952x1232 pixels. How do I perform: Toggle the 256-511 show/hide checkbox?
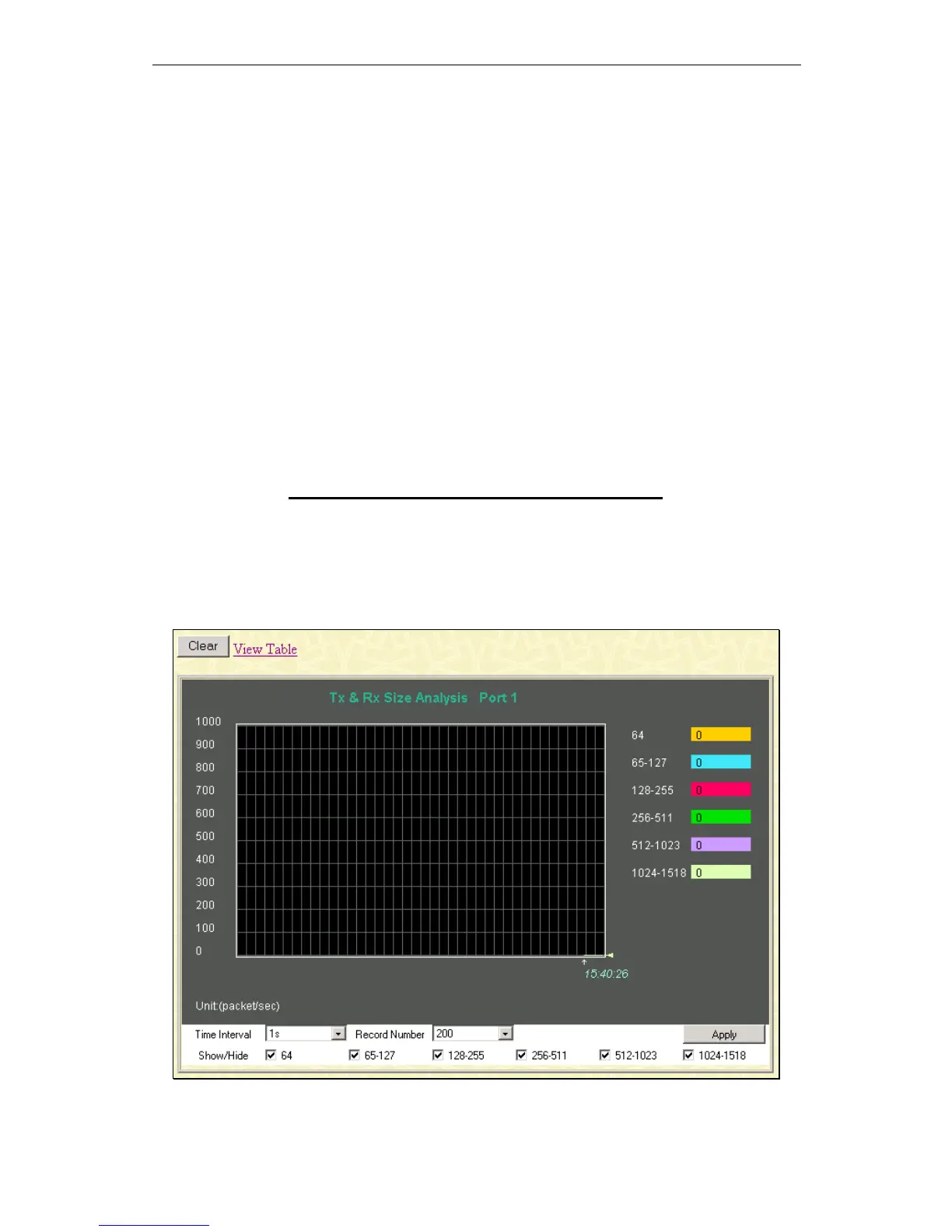pos(521,1055)
